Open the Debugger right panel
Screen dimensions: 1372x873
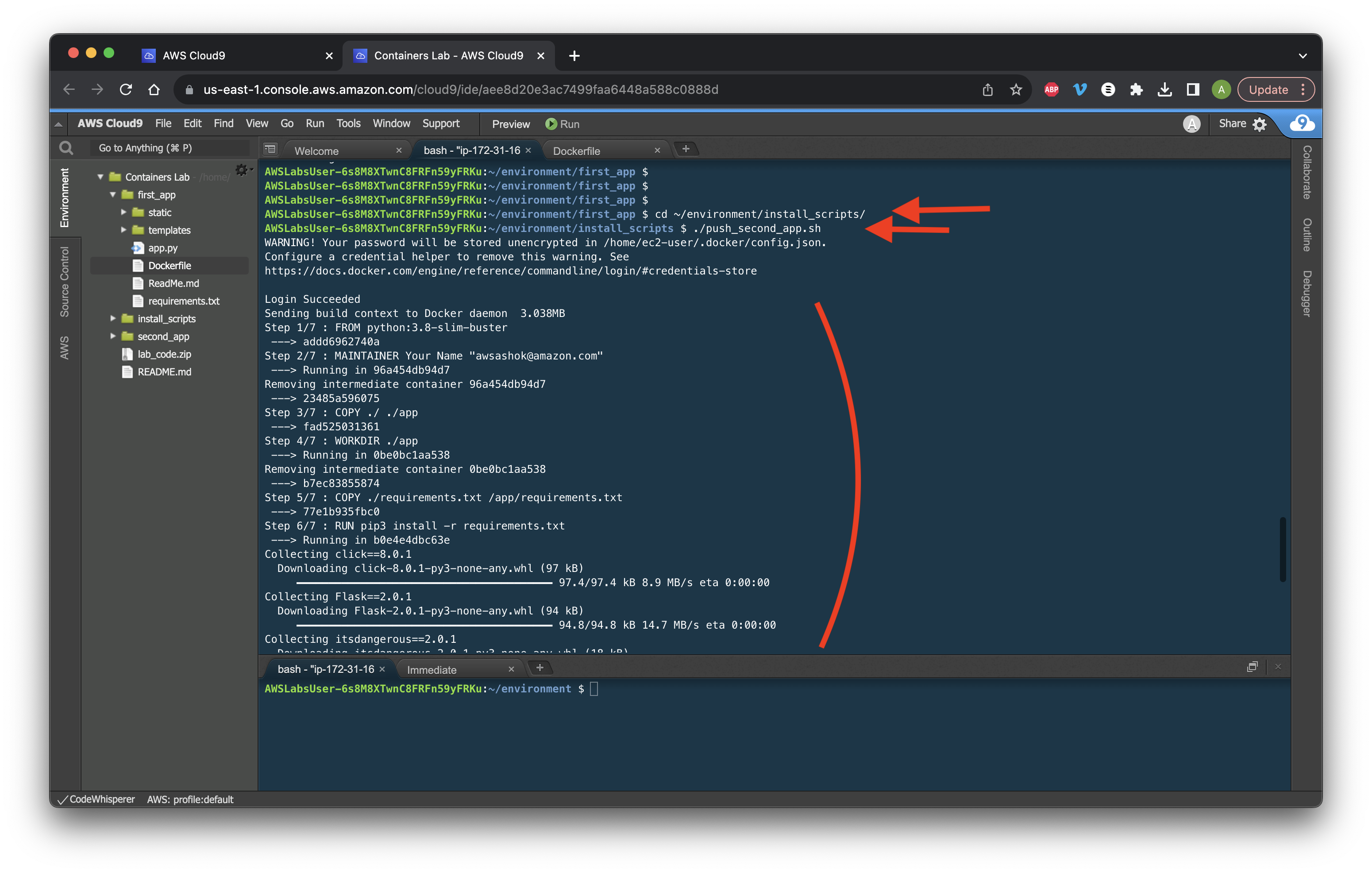click(x=1306, y=294)
